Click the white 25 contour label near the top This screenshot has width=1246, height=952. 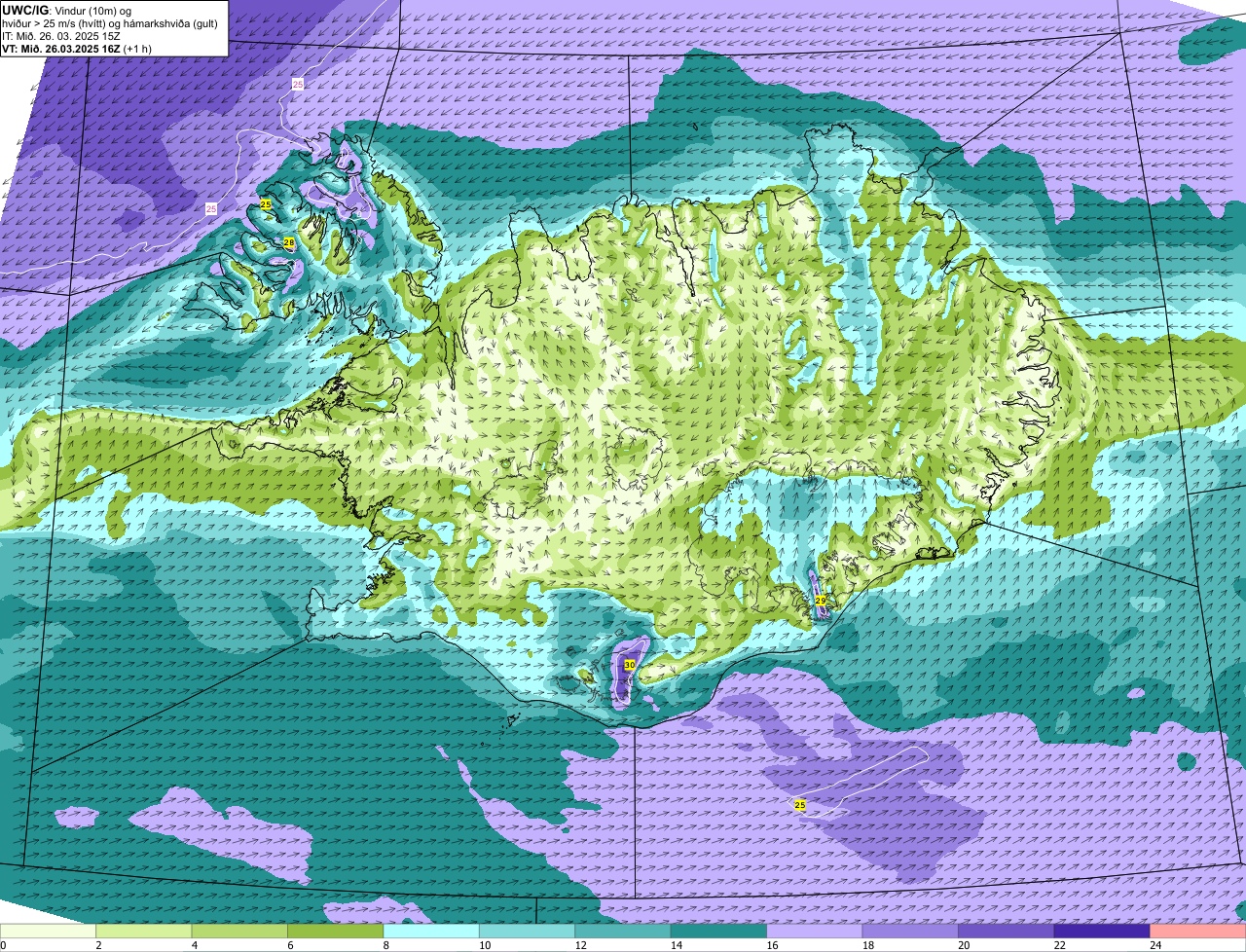(x=298, y=85)
